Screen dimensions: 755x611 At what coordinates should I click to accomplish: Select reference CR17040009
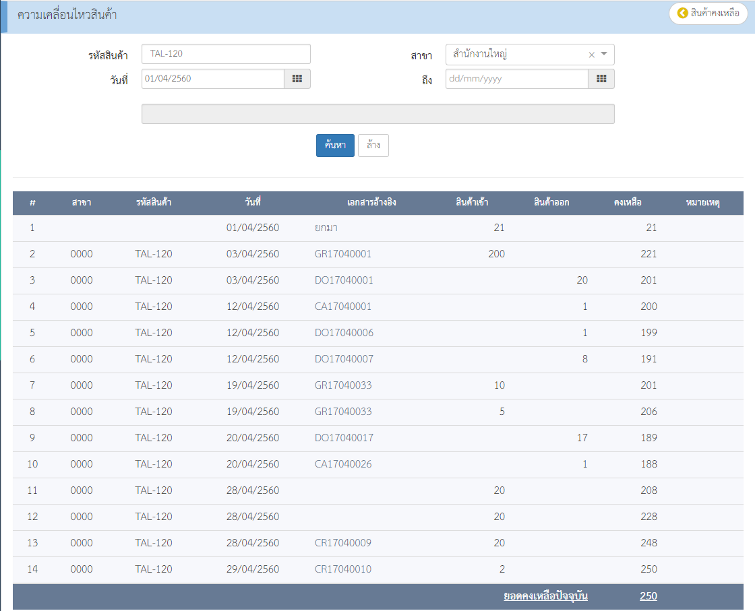coord(343,543)
